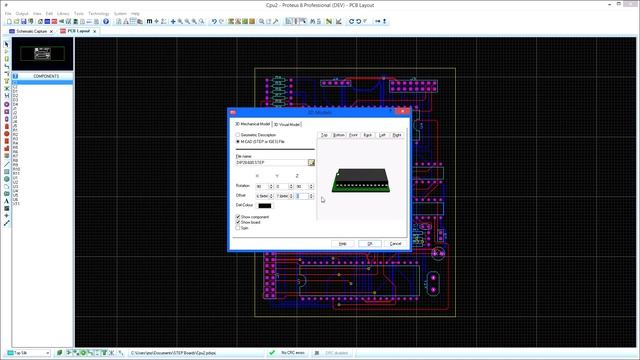Click the Zoom In magnifier icon

(180, 21)
